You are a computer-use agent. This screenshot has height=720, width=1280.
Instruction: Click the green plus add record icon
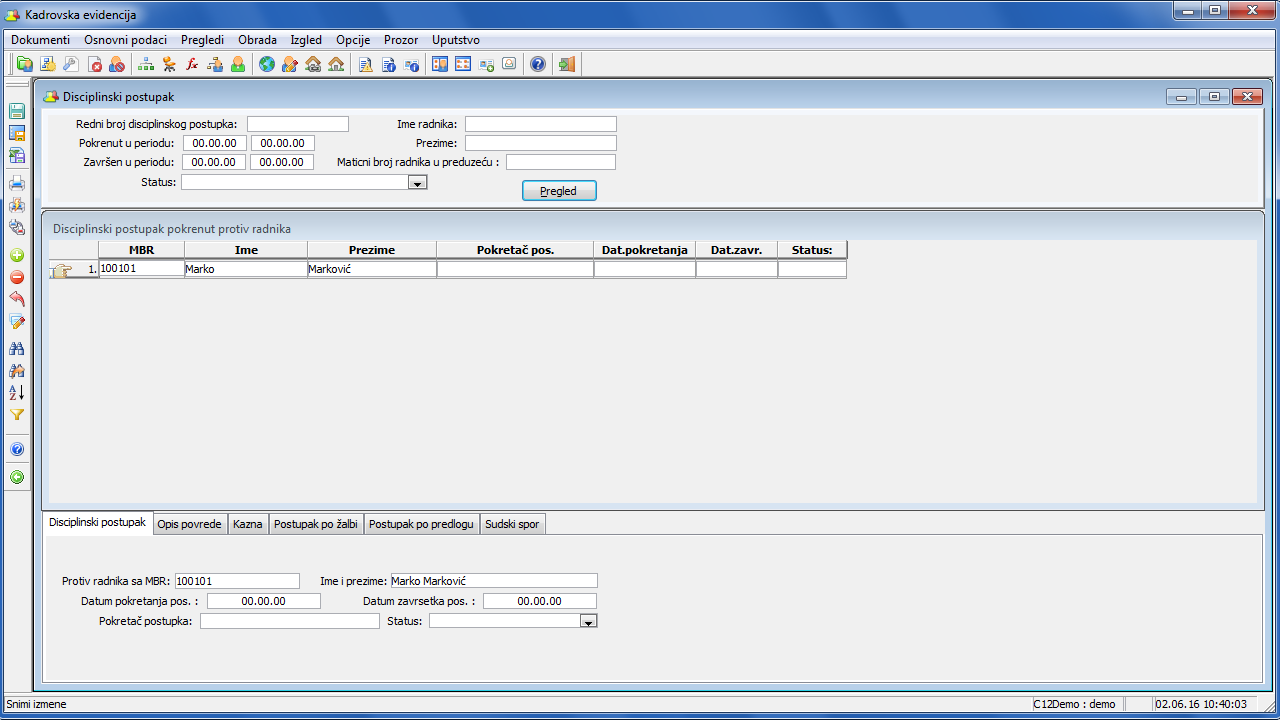(x=17, y=255)
